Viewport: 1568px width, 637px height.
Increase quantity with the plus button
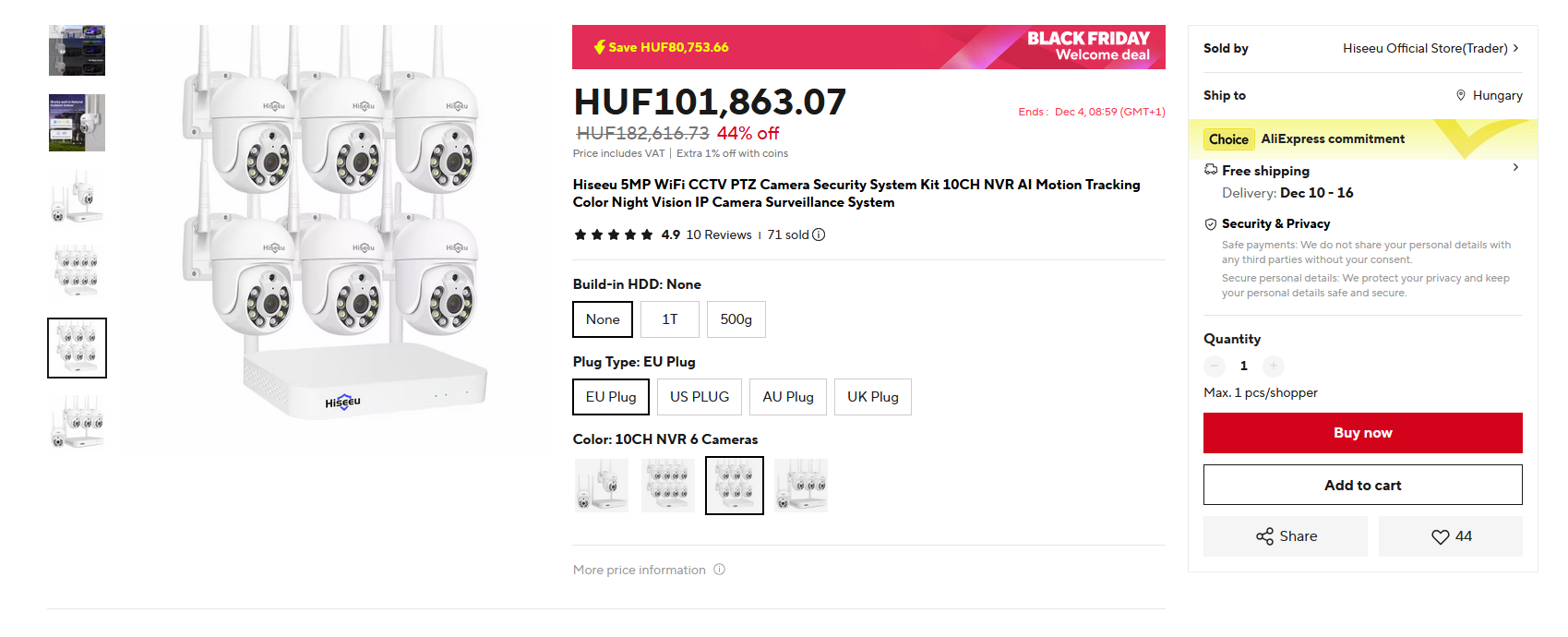point(1274,366)
